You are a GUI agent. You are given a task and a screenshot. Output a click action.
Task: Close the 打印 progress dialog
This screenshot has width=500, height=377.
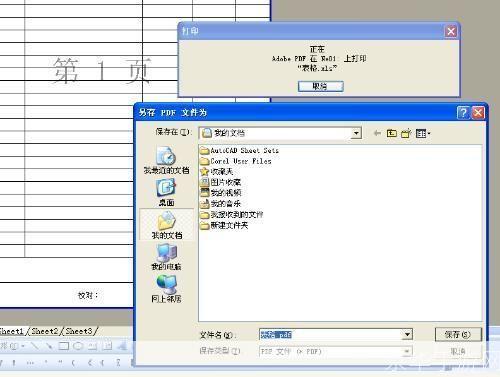451,32
